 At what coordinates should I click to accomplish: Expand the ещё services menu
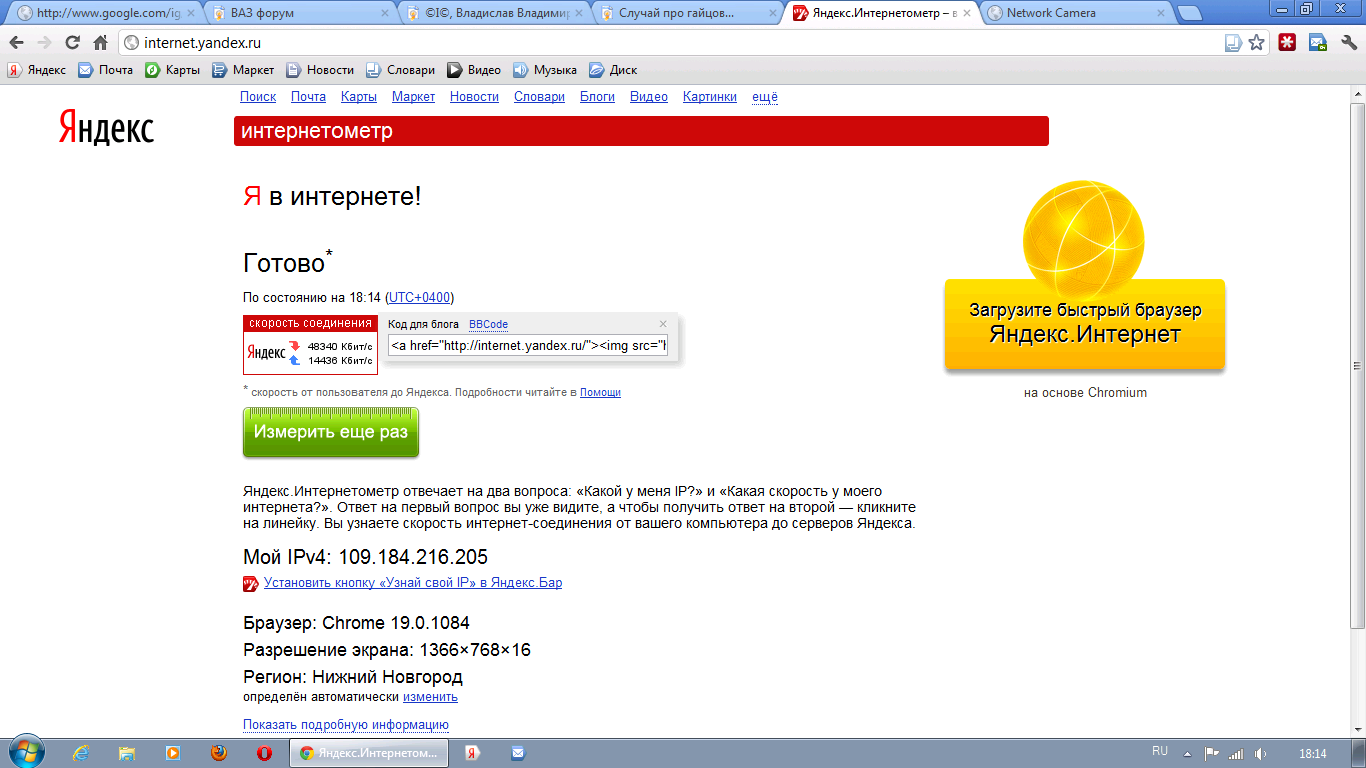[x=765, y=97]
